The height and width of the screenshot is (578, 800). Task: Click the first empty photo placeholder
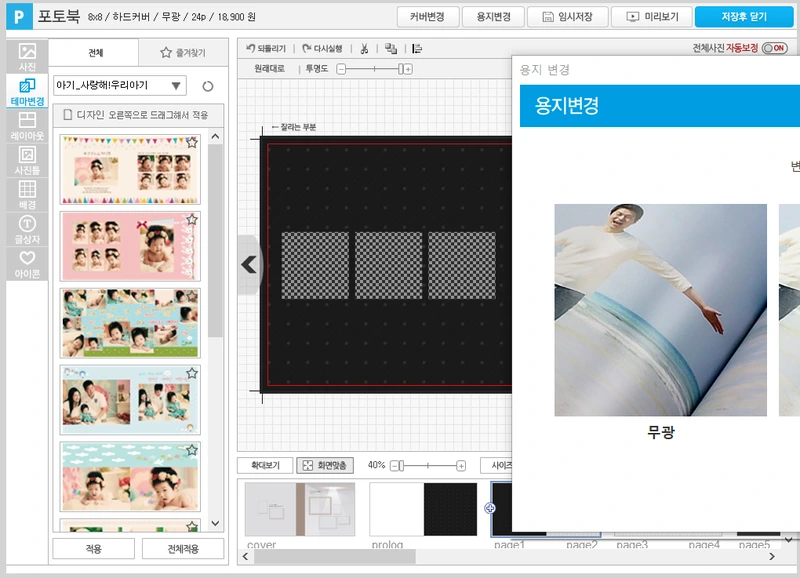(315, 265)
